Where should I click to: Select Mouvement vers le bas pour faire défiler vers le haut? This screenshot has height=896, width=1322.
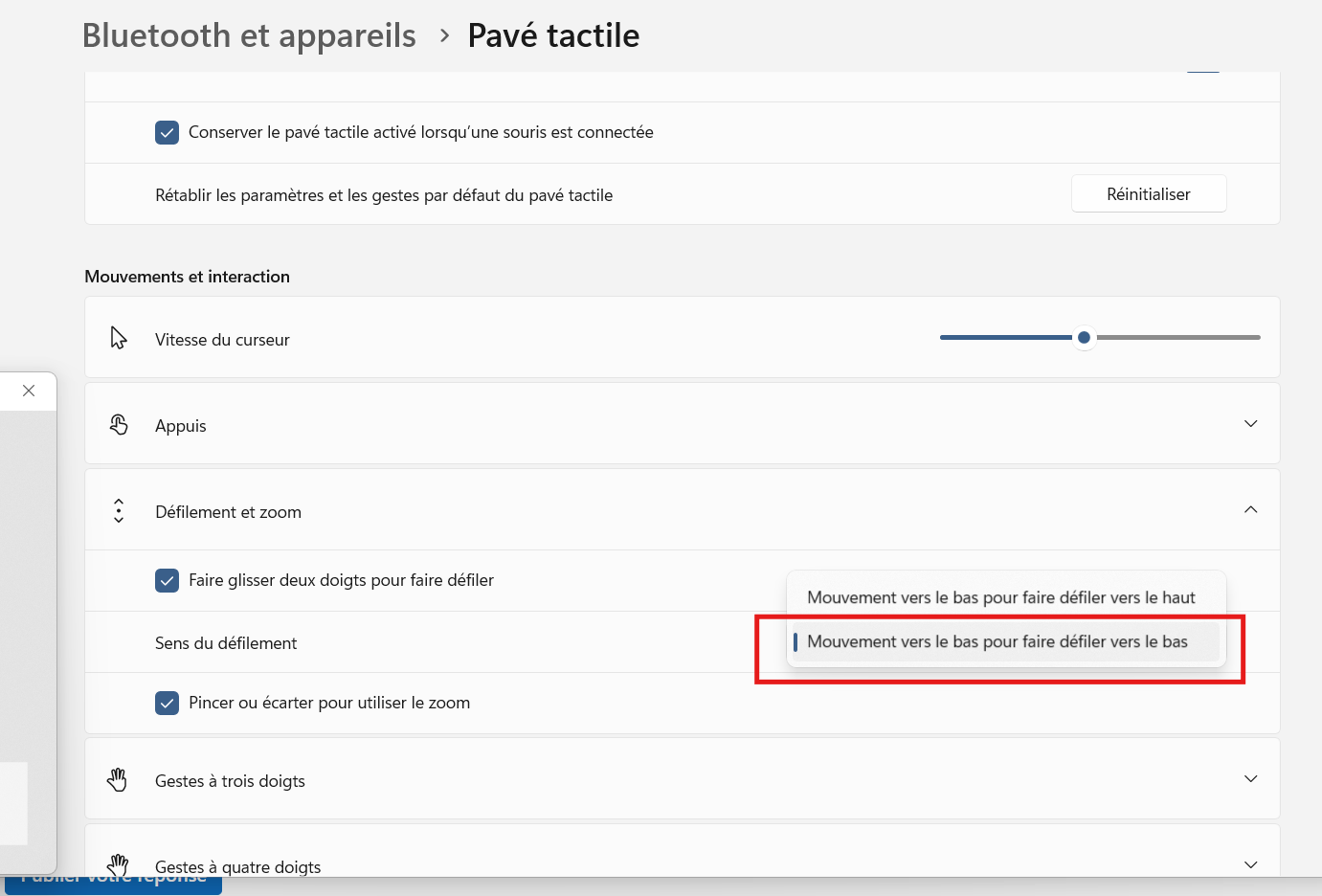(x=1001, y=596)
